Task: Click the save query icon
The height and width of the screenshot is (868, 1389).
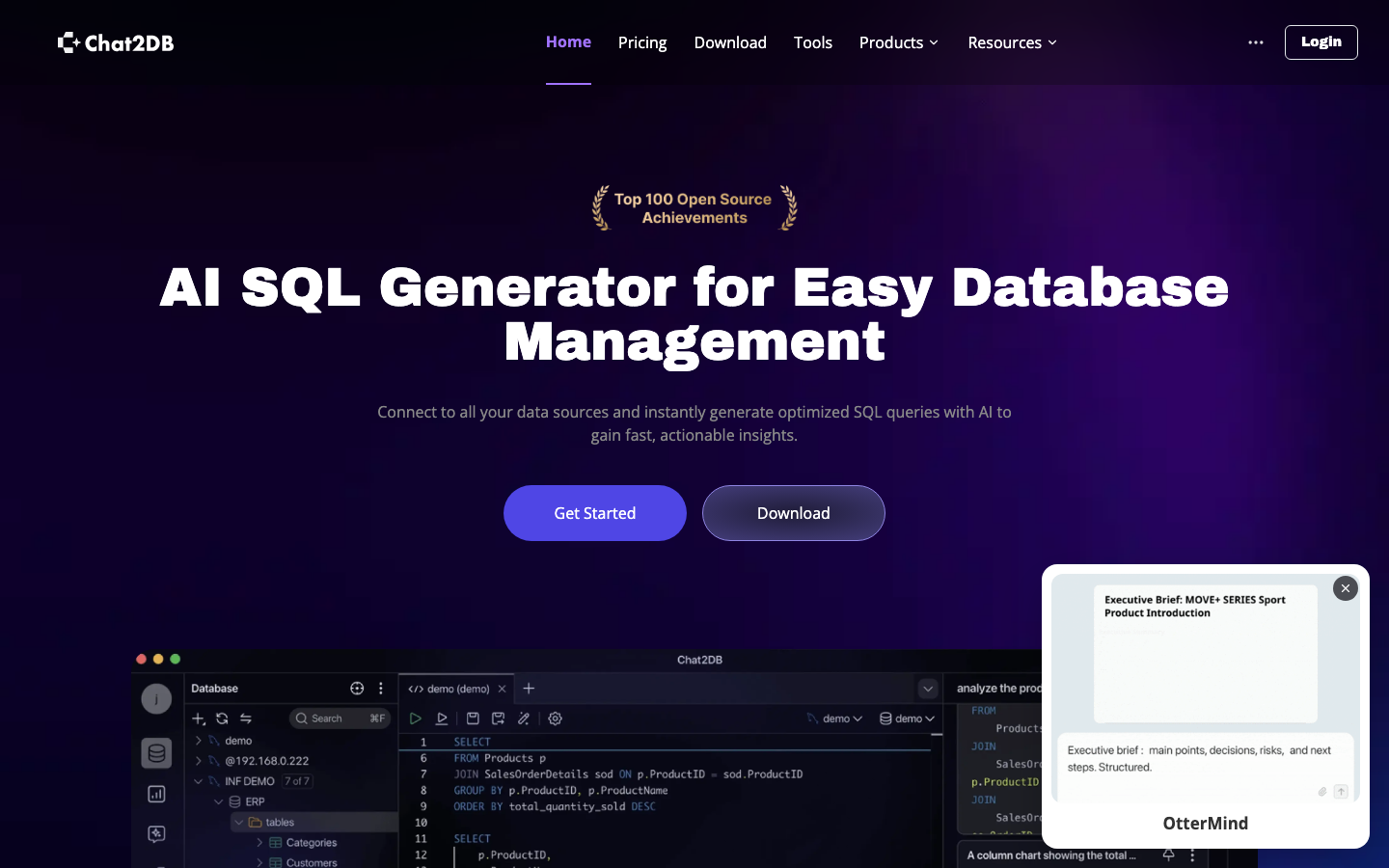Action: pyautogui.click(x=473, y=719)
